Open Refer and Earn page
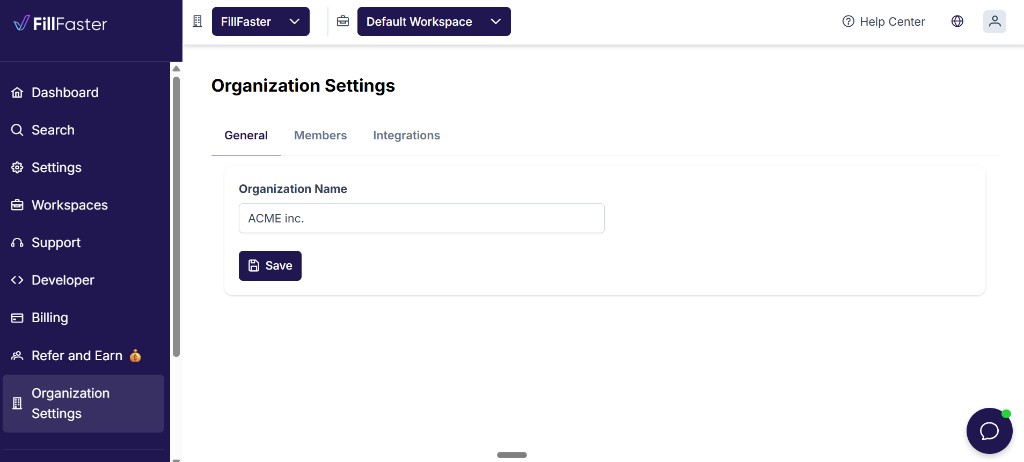 coord(84,355)
